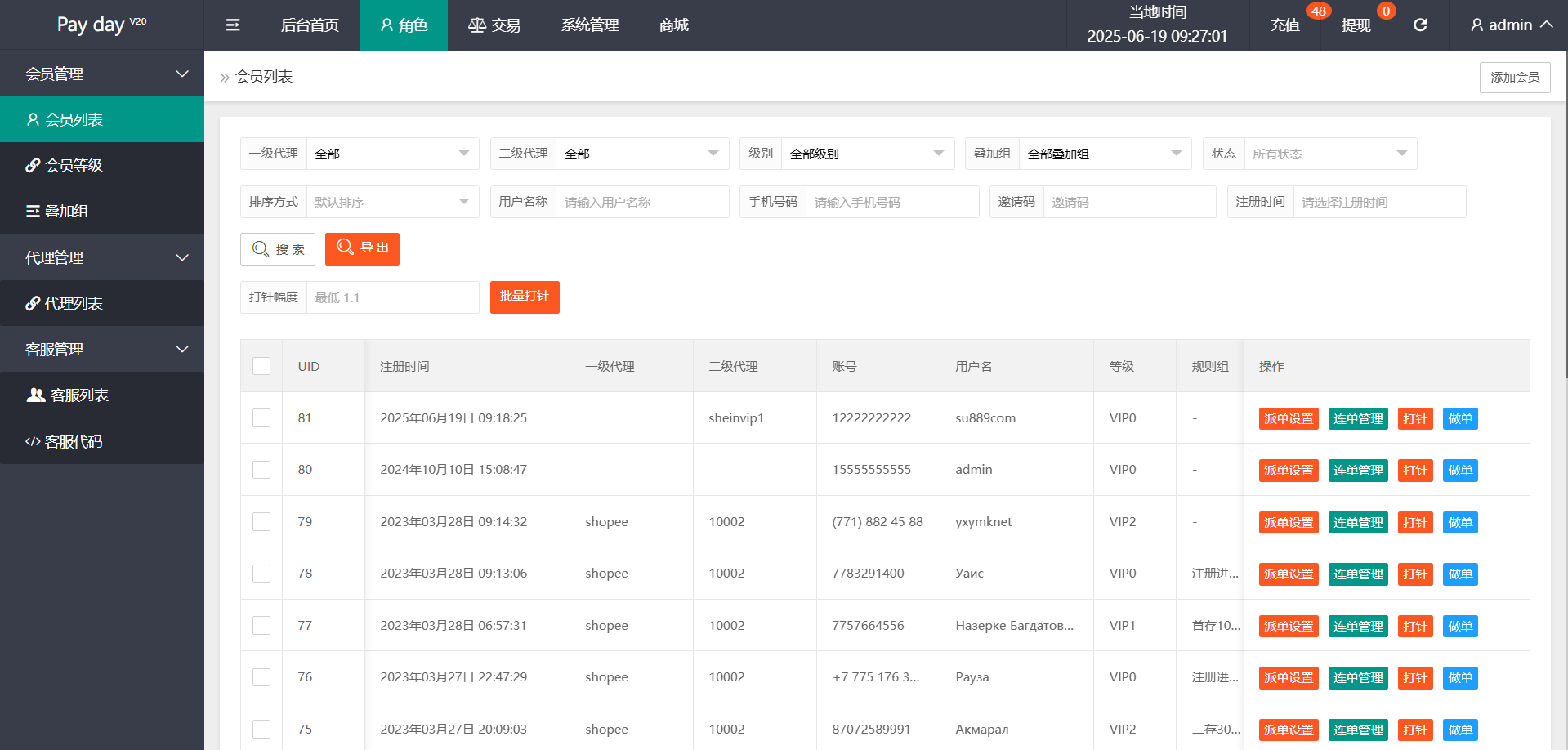The height and width of the screenshot is (750, 1568).
Task: Click 连单管理 for user Акмарал
Action: point(1358,730)
